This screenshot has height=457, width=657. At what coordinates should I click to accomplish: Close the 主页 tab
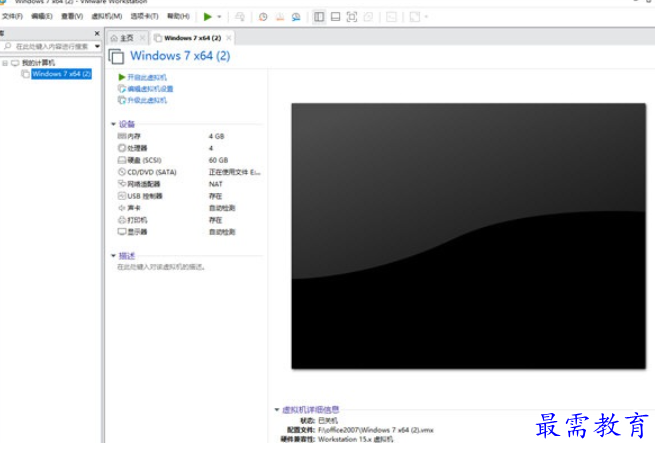tap(142, 38)
